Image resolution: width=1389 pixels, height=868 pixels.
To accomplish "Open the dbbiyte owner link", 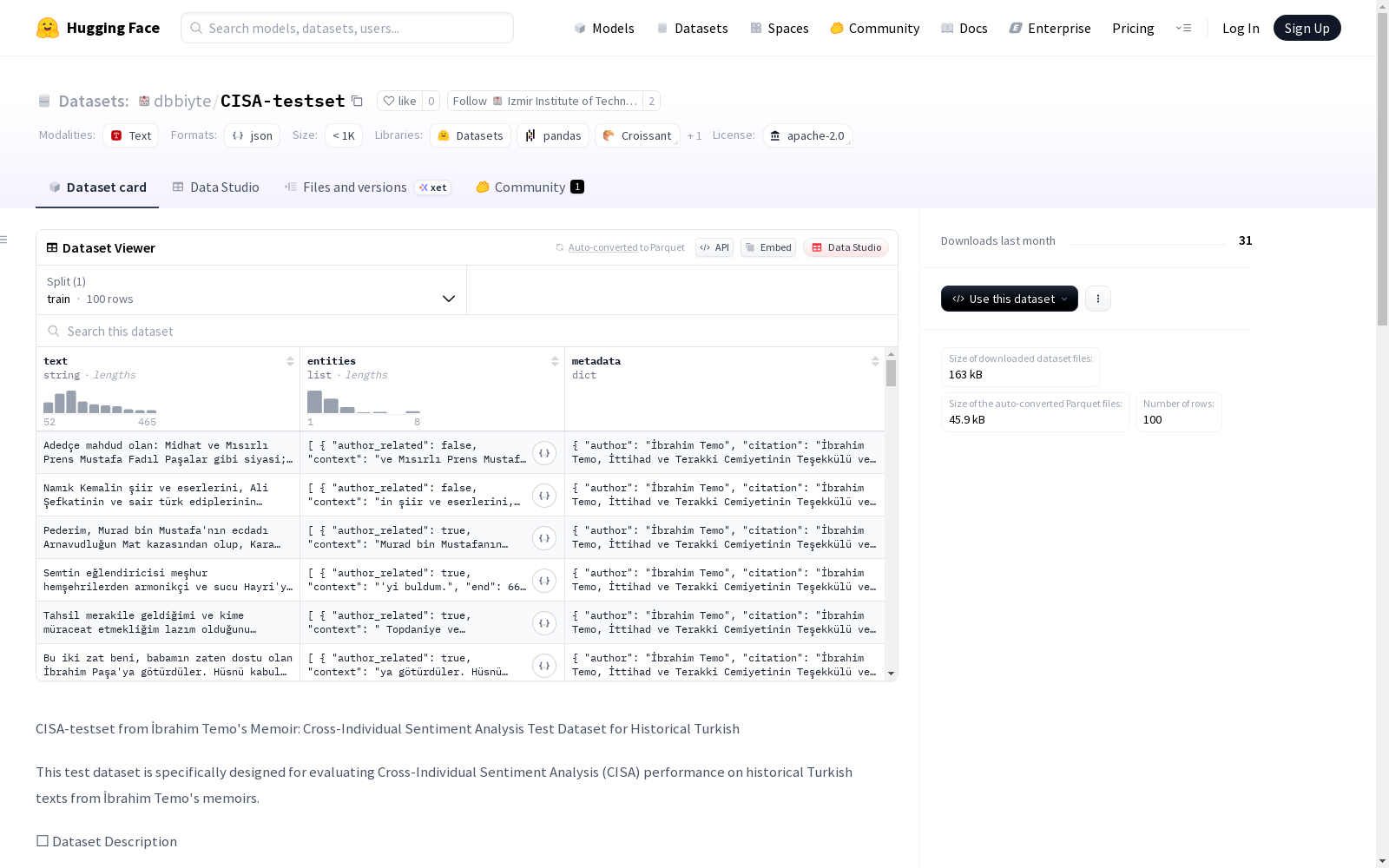I will pos(182,101).
